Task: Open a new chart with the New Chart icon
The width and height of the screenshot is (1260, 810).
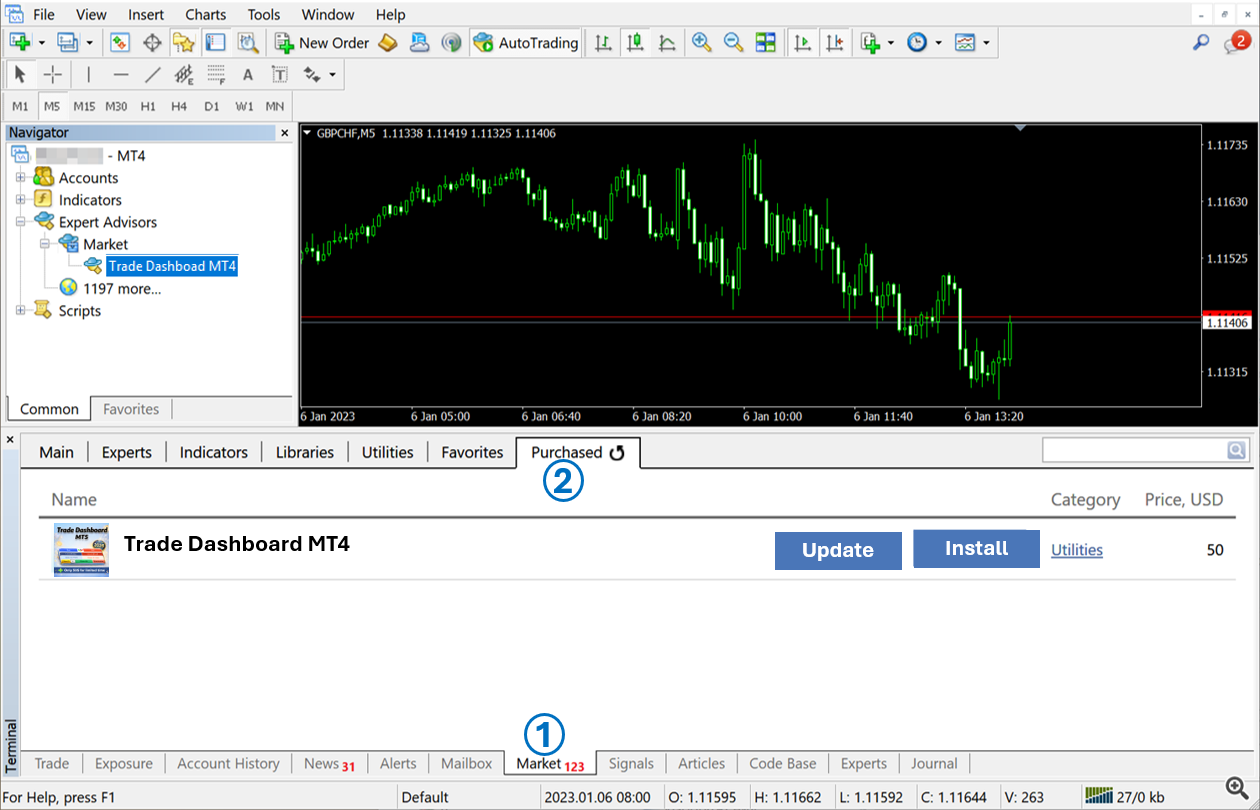Action: [x=19, y=42]
